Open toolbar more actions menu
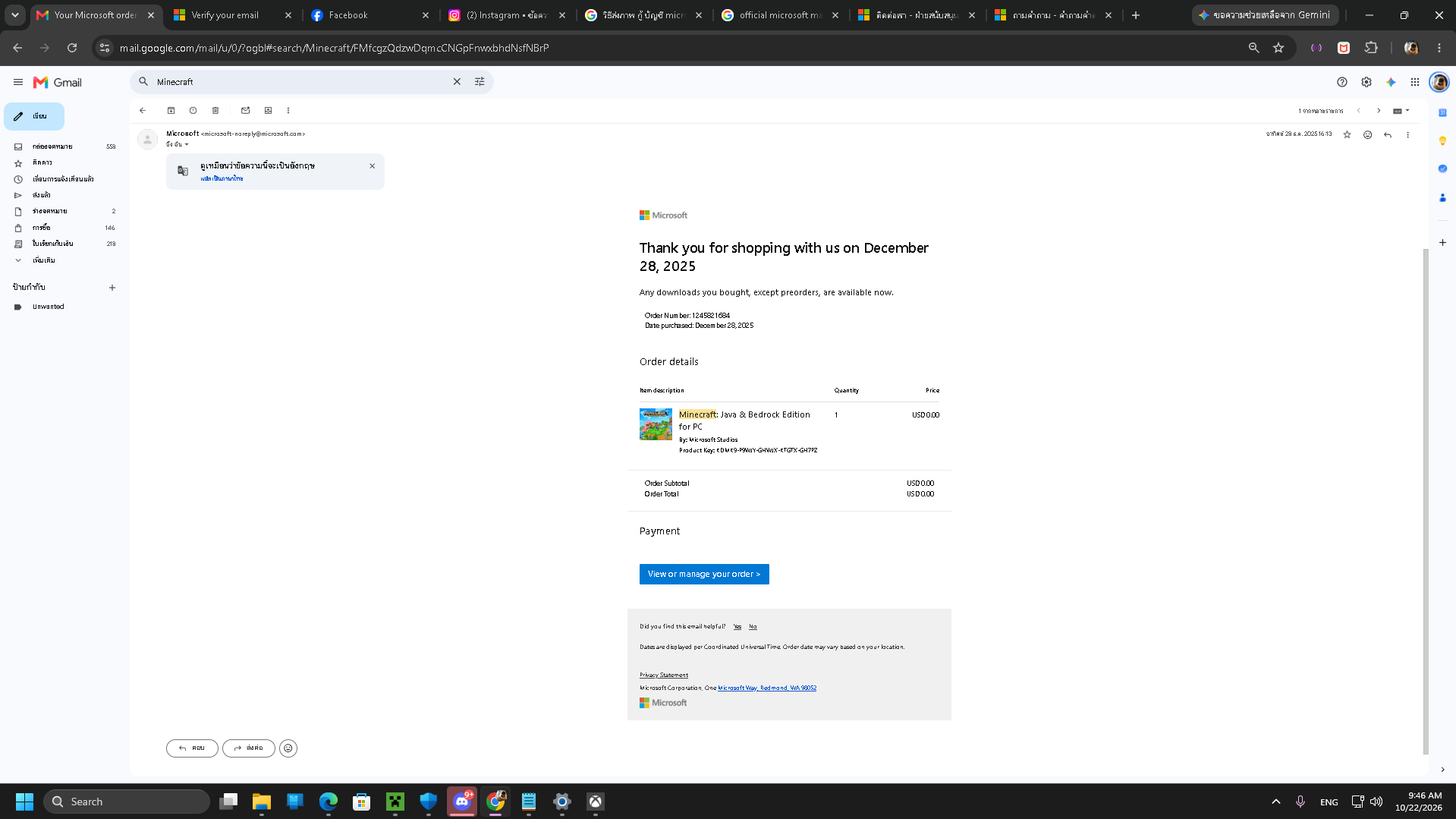The image size is (1456, 819). pos(288,111)
